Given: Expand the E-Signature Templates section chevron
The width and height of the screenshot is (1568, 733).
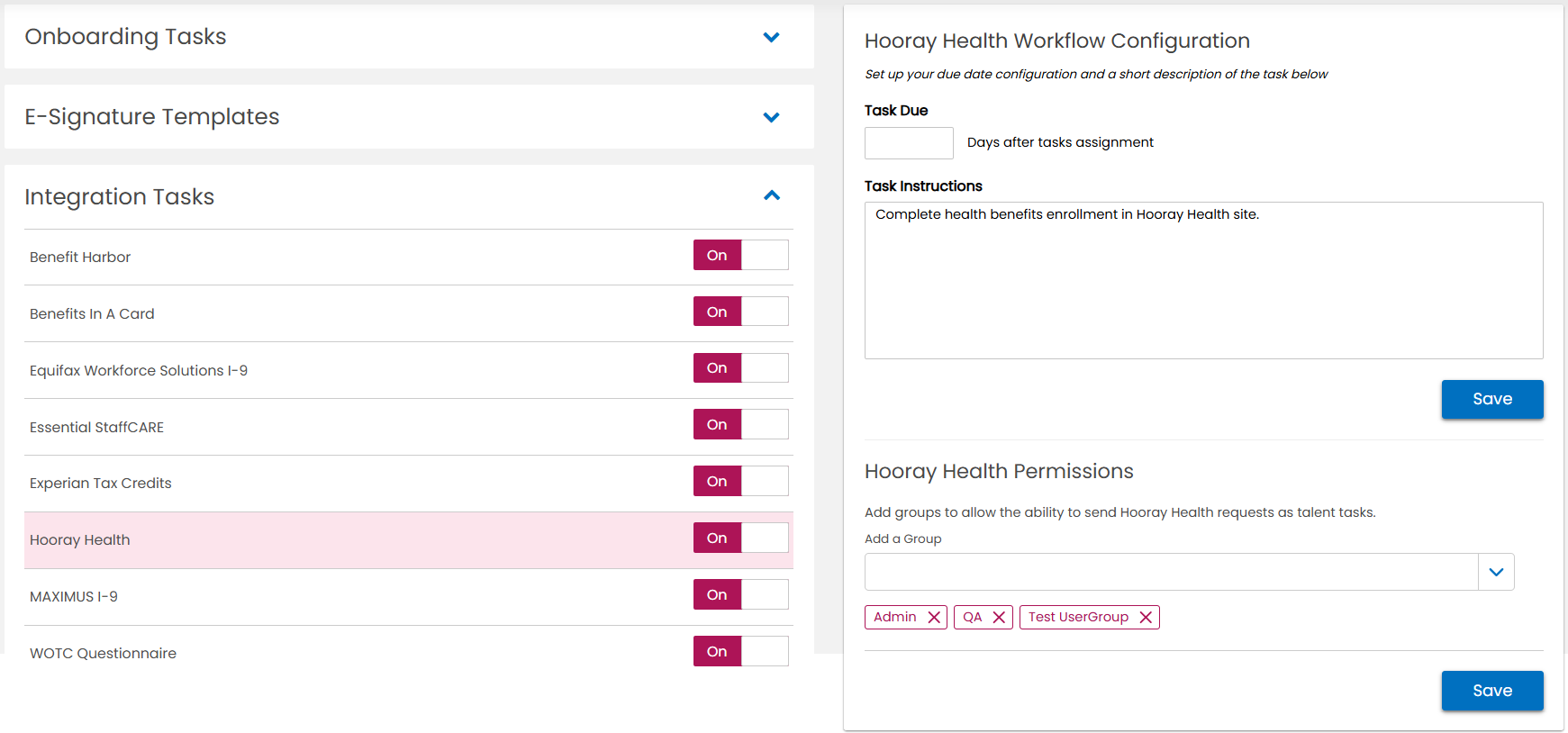Looking at the screenshot, I should (771, 117).
